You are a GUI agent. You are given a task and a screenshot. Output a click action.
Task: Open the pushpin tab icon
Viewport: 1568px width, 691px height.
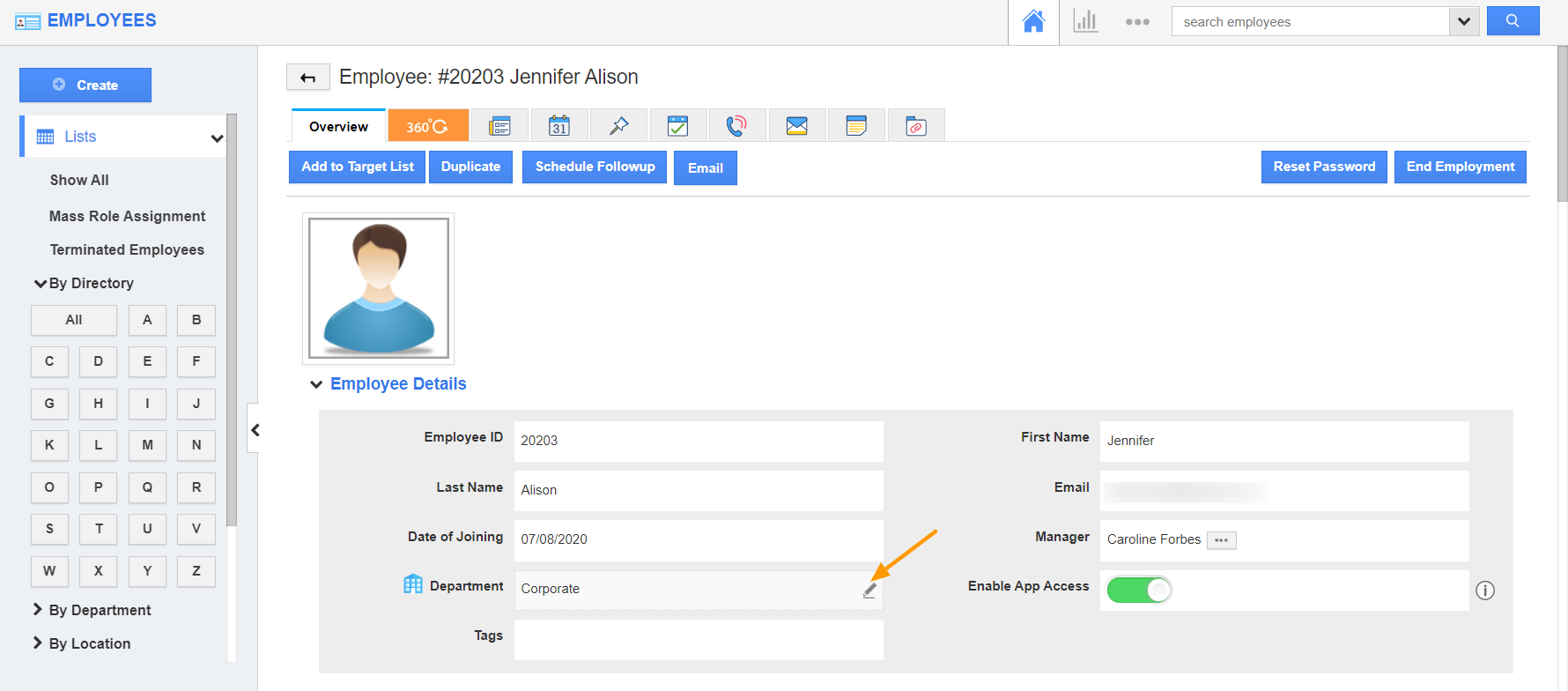[619, 126]
